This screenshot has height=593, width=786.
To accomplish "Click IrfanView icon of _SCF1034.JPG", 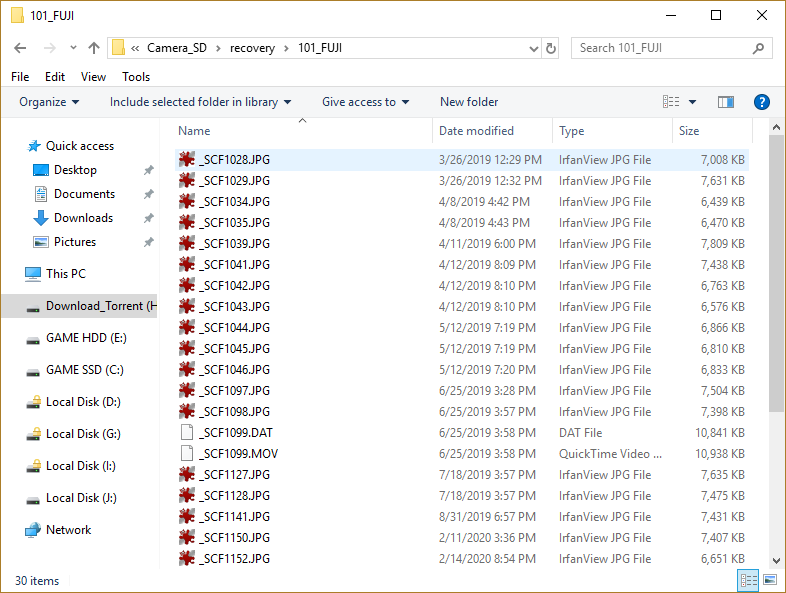I will pyautogui.click(x=187, y=202).
